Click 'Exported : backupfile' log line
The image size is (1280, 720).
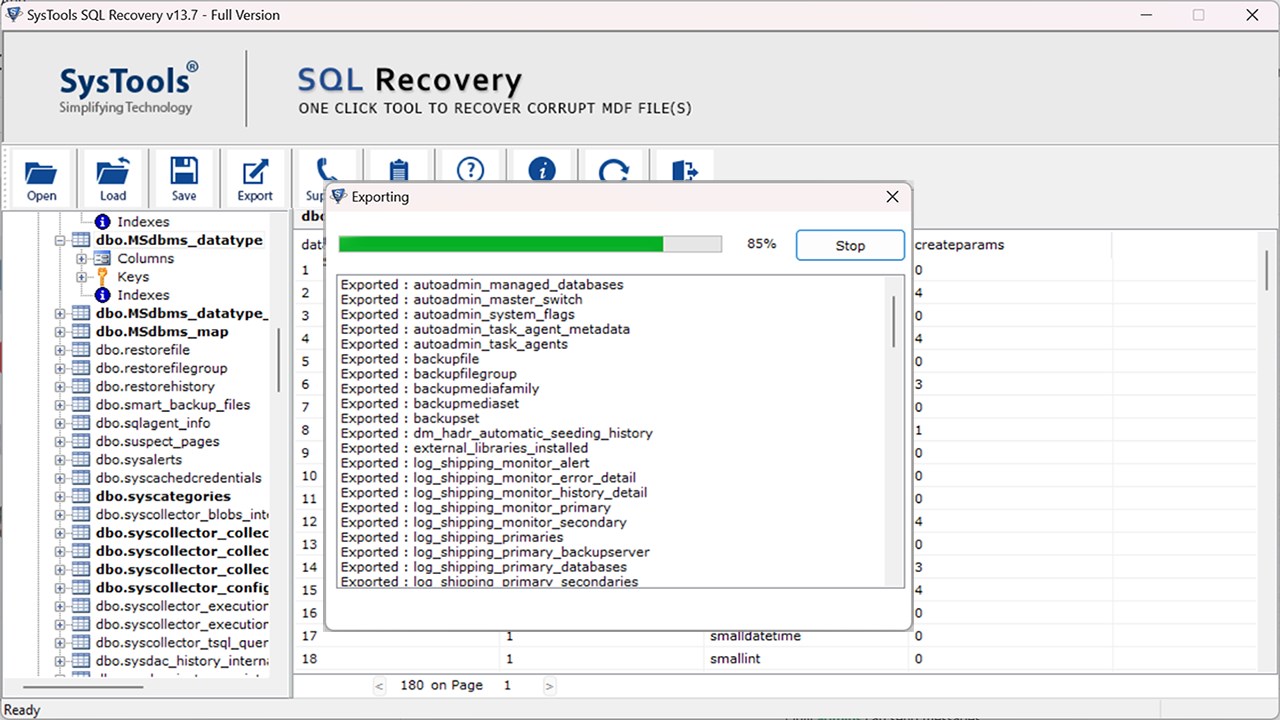pos(410,359)
